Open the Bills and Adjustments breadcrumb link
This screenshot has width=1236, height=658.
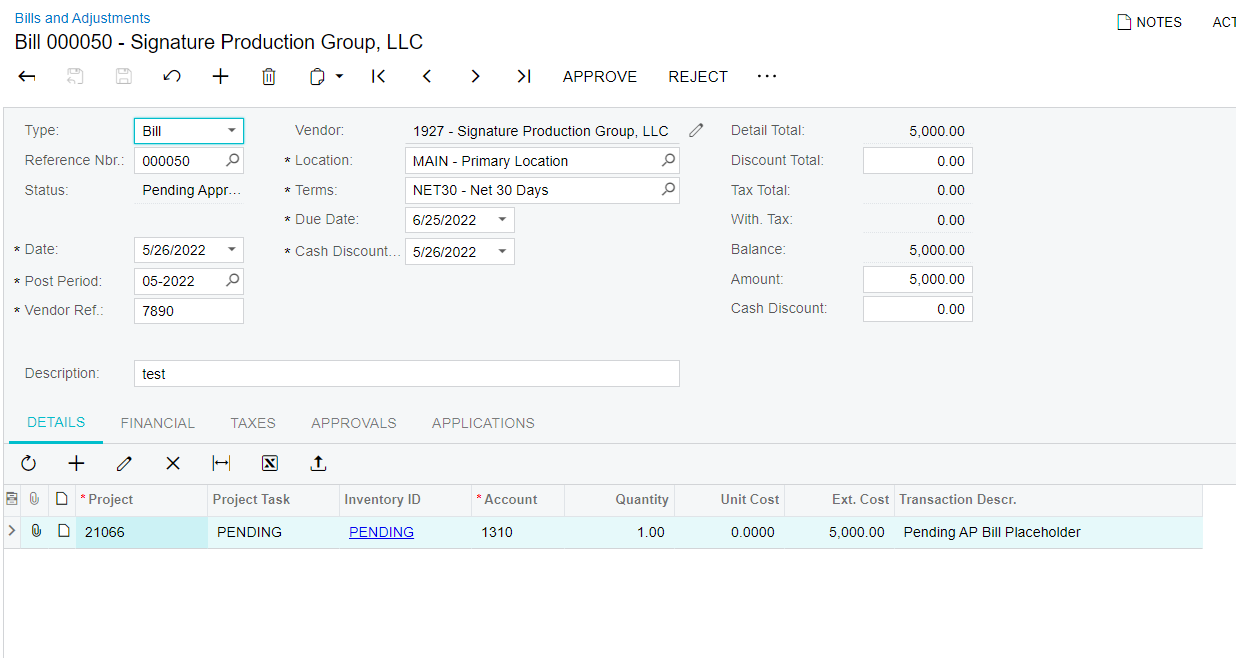pos(82,18)
